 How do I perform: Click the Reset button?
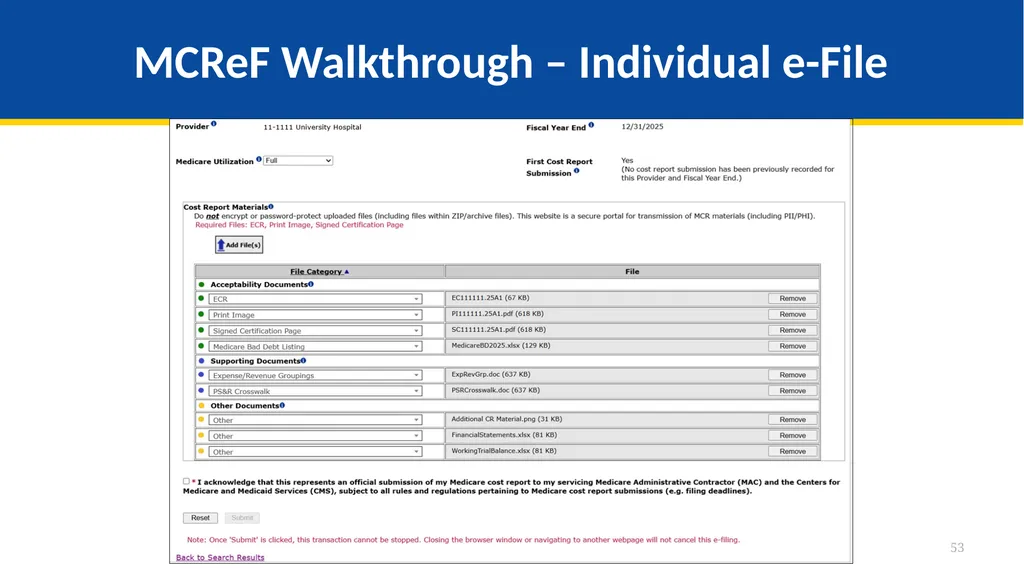[x=200, y=518]
